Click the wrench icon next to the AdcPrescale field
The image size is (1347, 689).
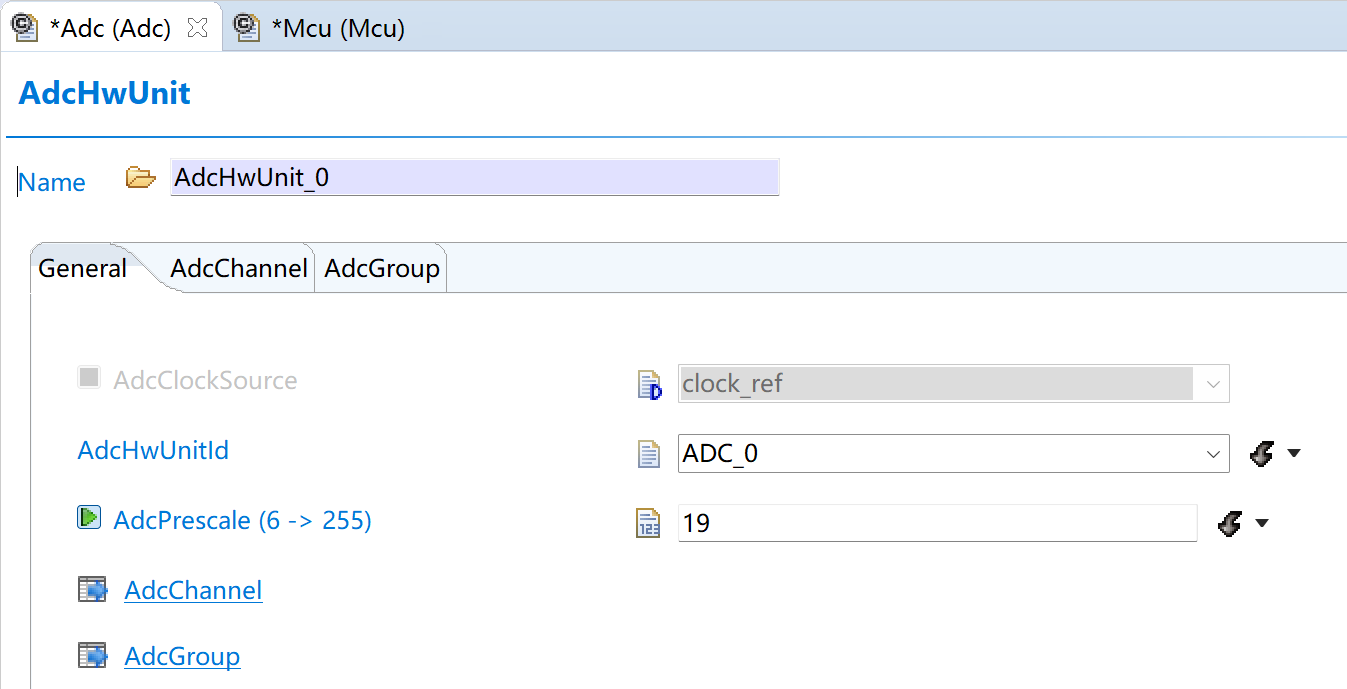[x=1232, y=522]
